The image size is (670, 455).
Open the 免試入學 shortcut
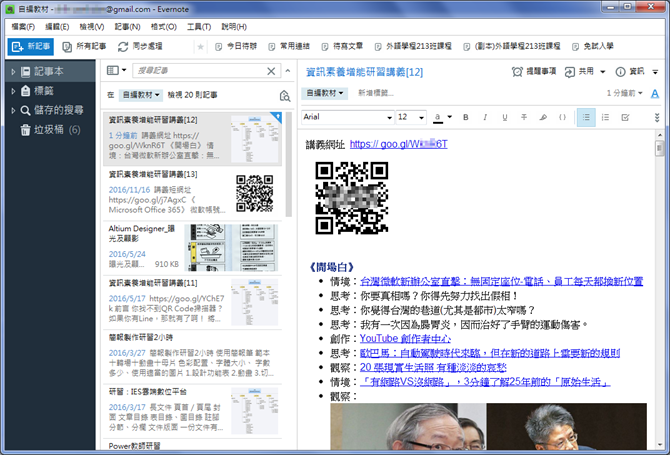pos(593,47)
